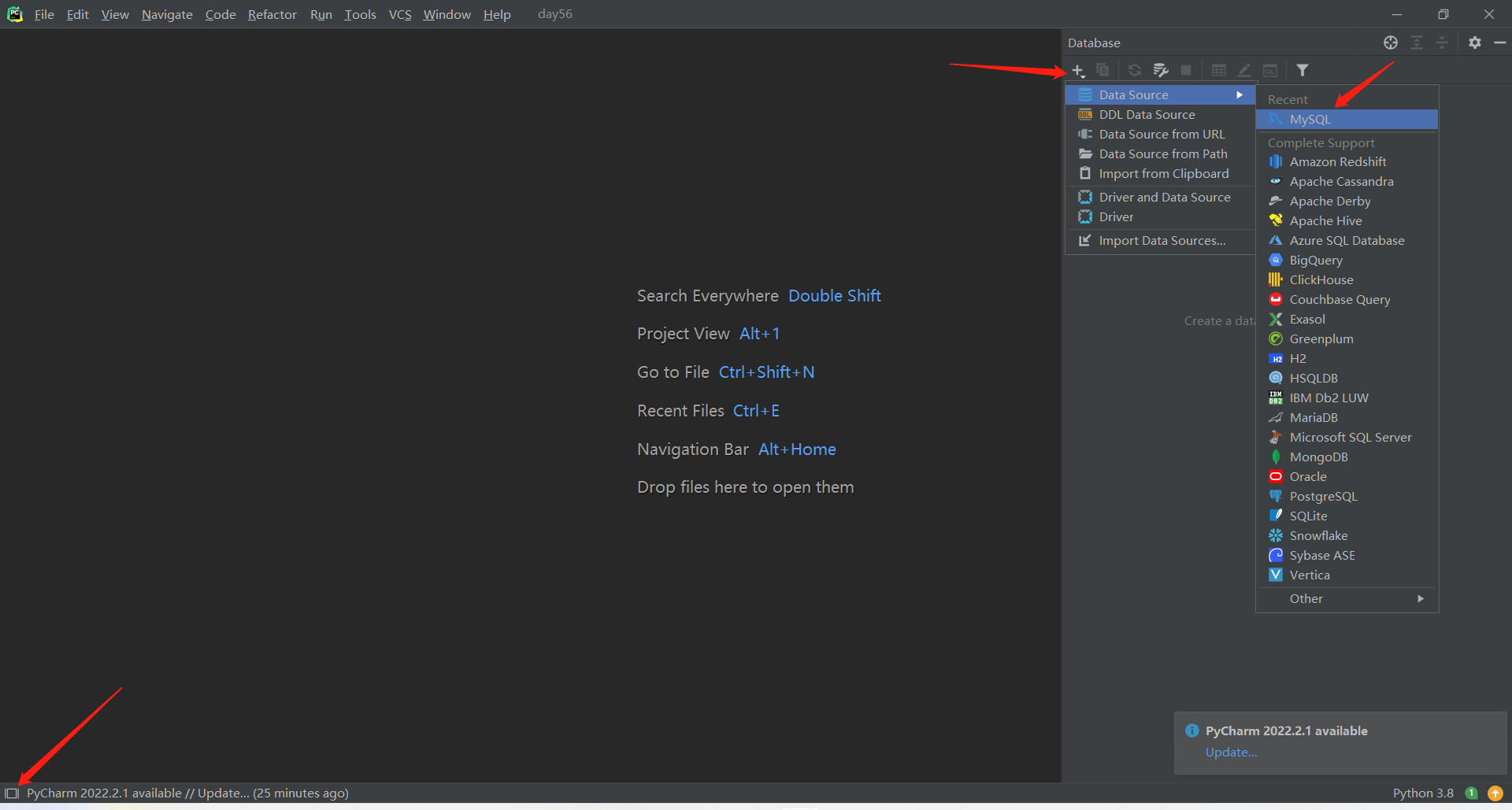Image resolution: width=1512 pixels, height=810 pixels.
Task: Select Driver and Data Source entry
Action: pyautogui.click(x=1160, y=197)
